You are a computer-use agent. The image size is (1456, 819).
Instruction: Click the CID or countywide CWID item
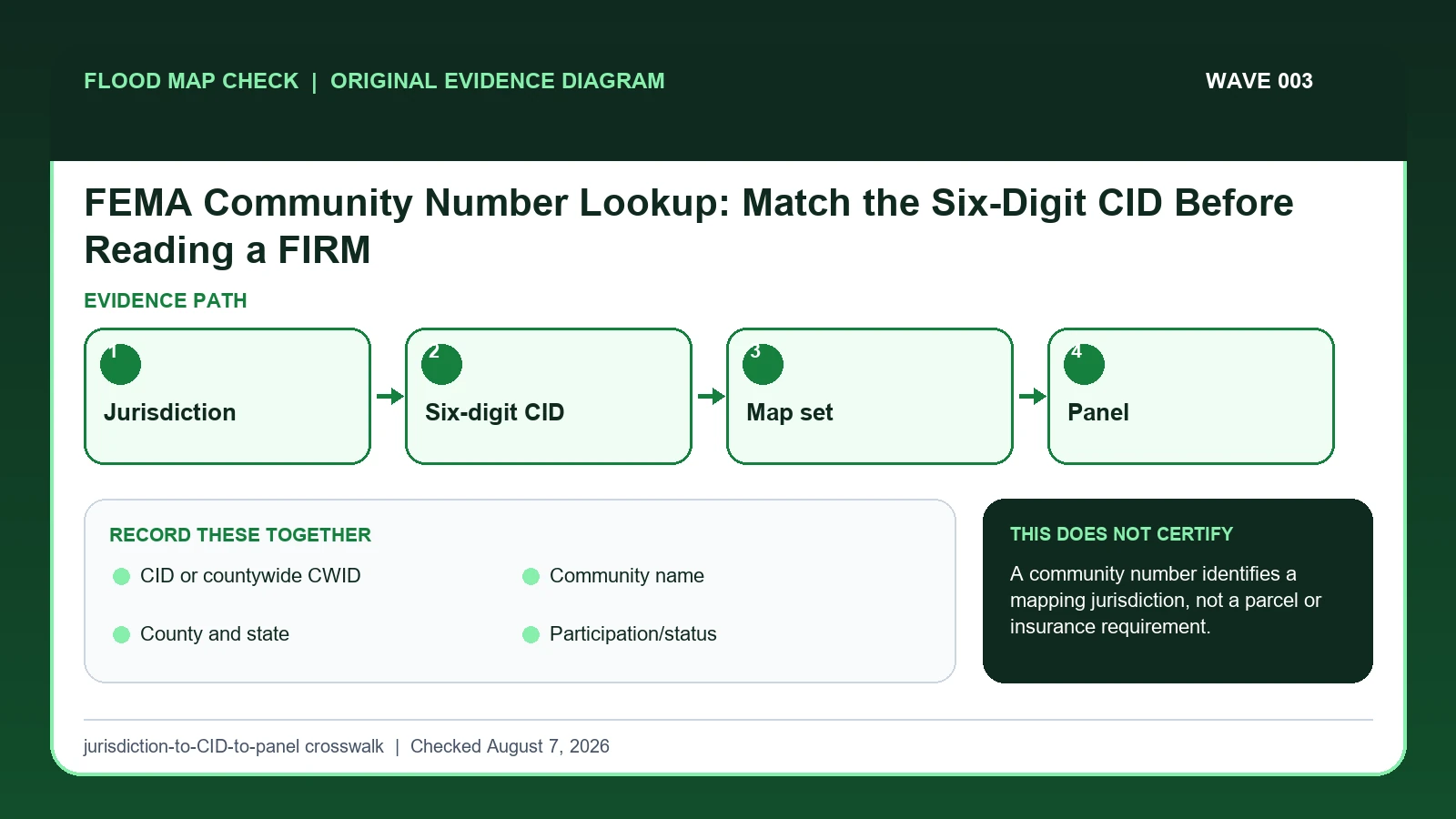click(x=250, y=576)
